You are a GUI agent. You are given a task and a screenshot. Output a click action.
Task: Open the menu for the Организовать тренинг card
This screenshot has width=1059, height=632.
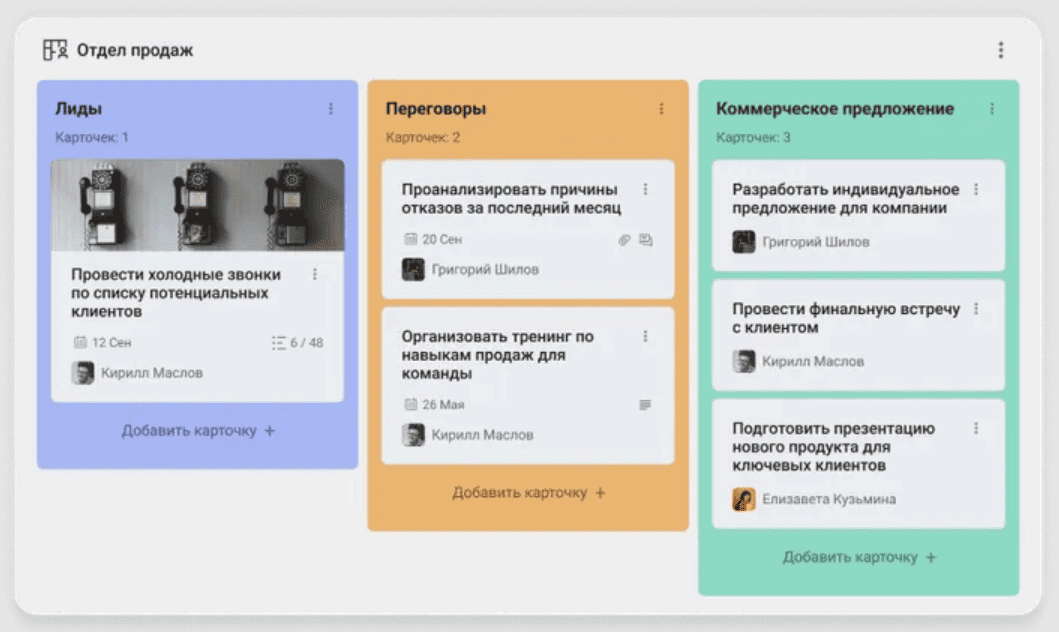(645, 336)
